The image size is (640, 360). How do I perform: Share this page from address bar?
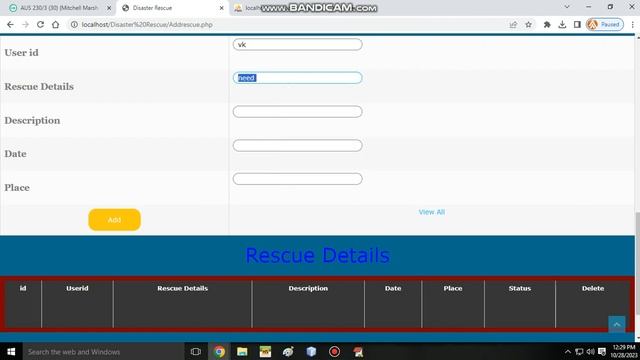513,24
